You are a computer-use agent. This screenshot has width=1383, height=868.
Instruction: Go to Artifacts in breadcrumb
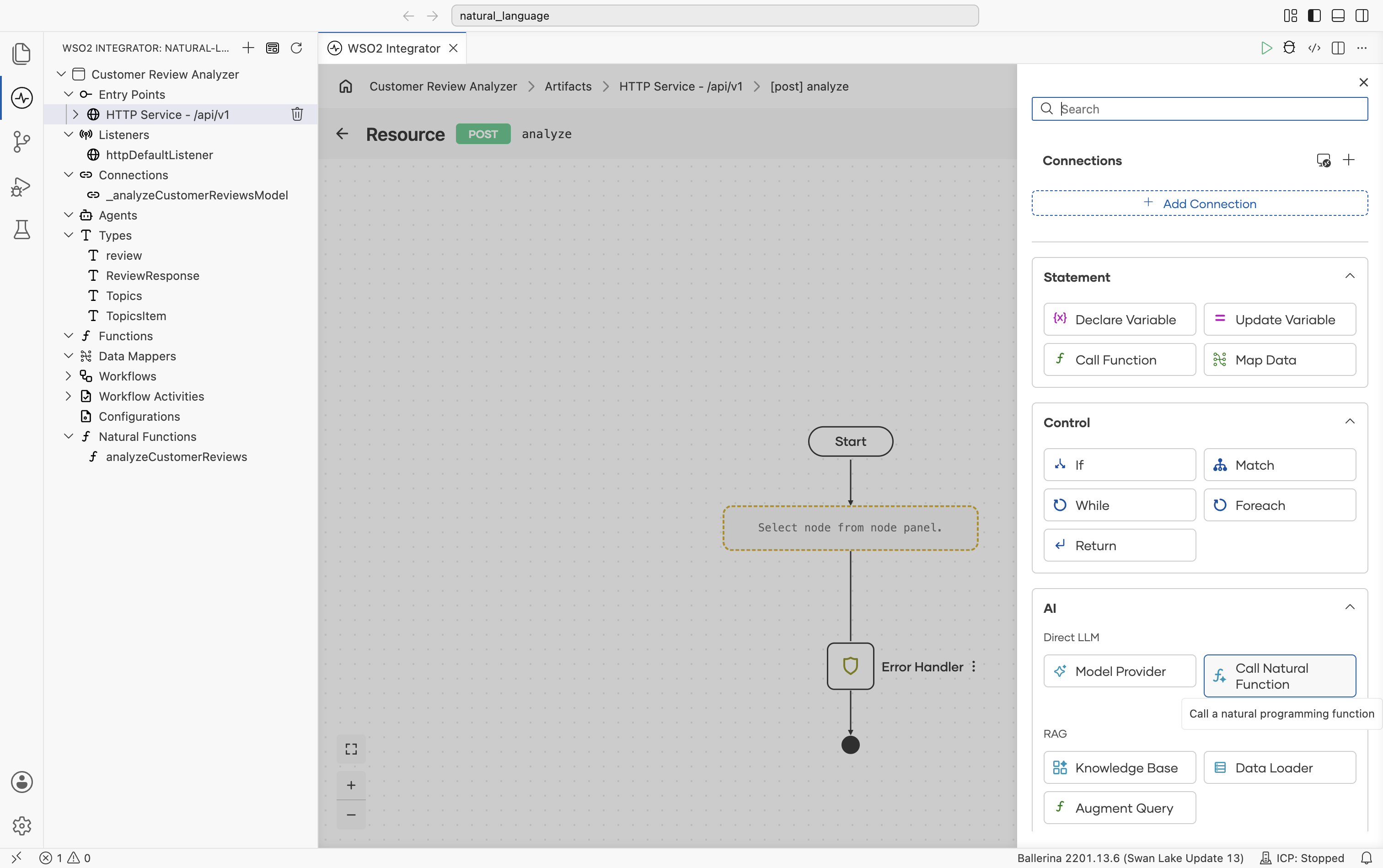[568, 86]
